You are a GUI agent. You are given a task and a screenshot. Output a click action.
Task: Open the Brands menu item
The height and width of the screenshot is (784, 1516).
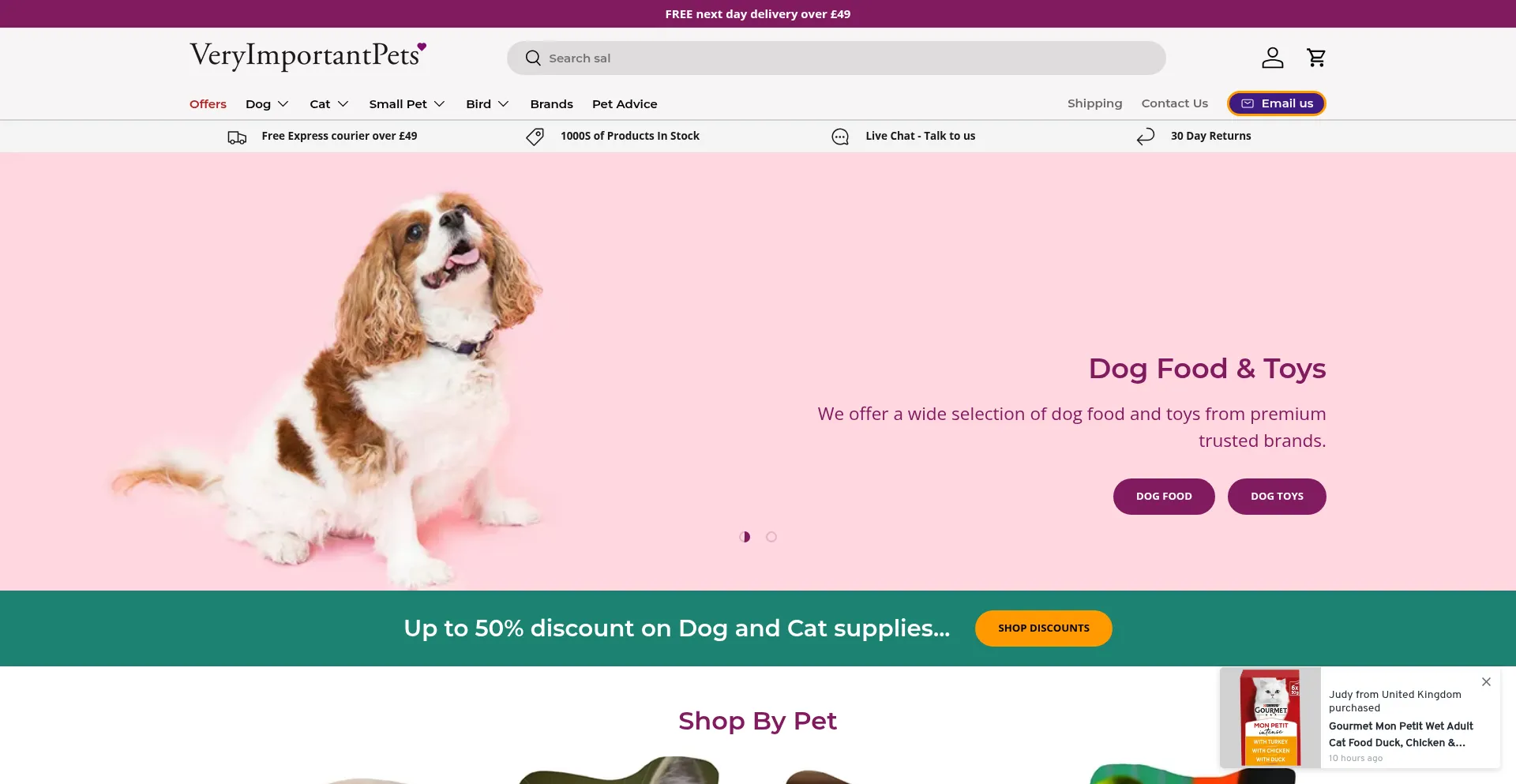[x=552, y=104]
